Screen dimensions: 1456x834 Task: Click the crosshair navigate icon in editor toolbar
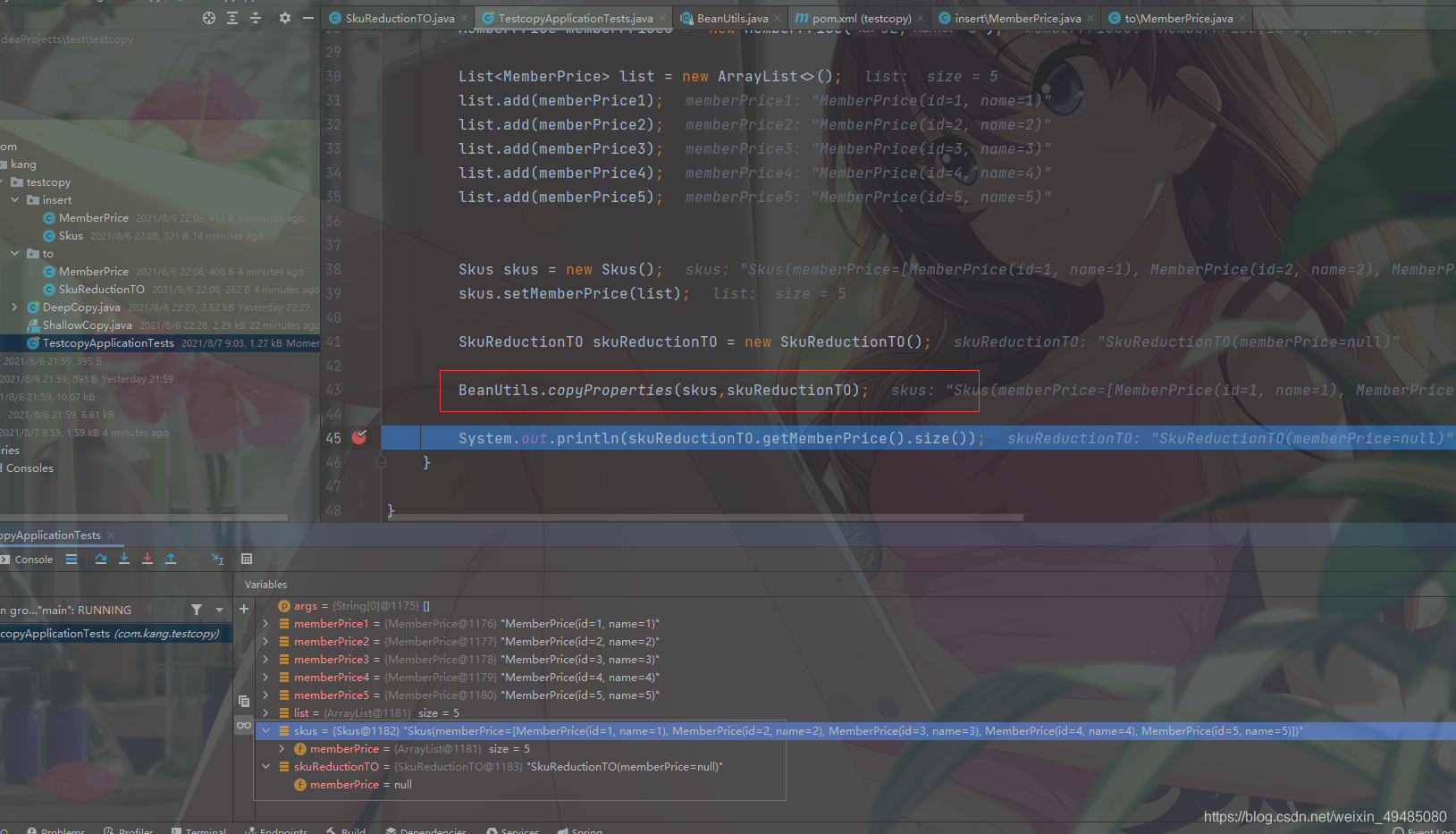point(208,17)
